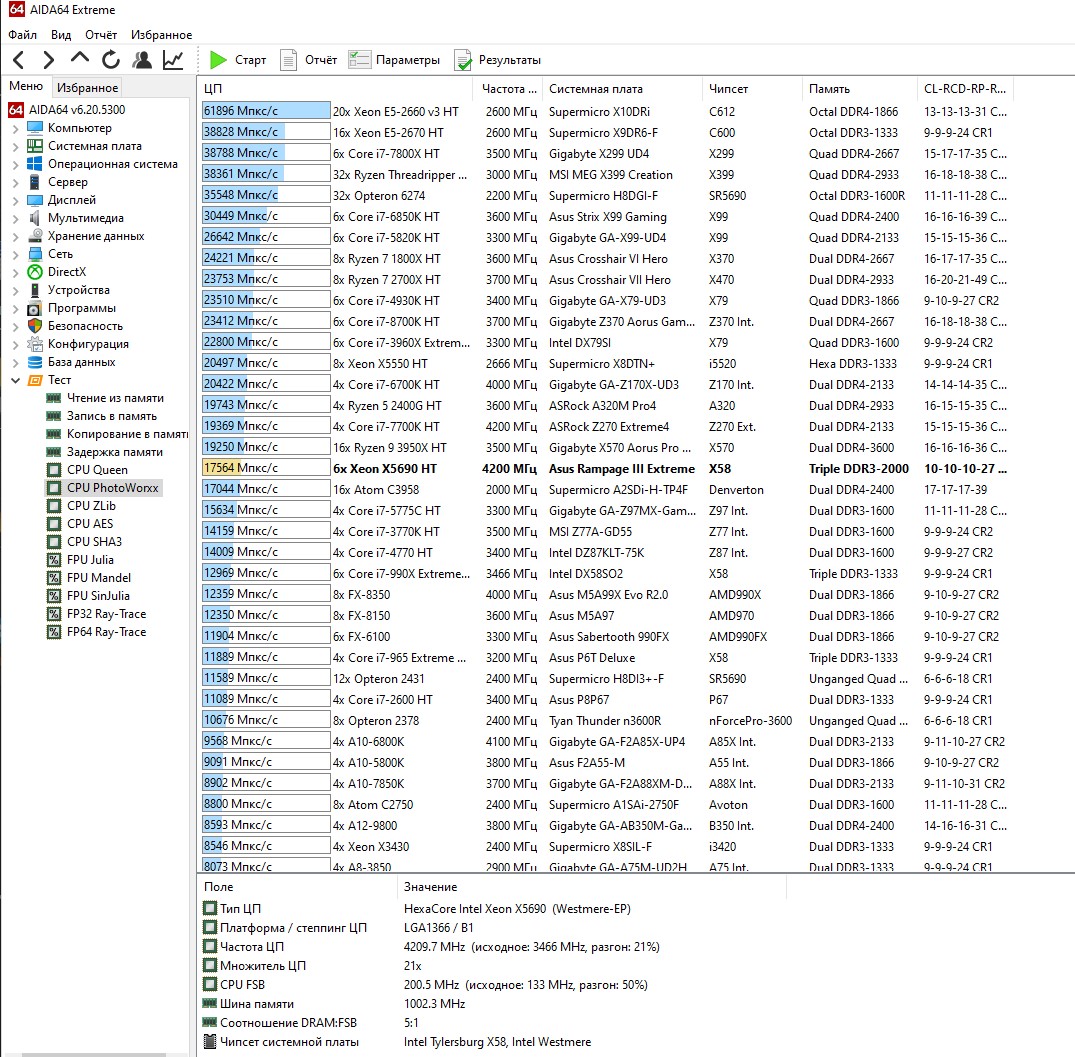Go up one level with the Up arrow
Viewport: 1075px width, 1057px height.
coord(80,59)
